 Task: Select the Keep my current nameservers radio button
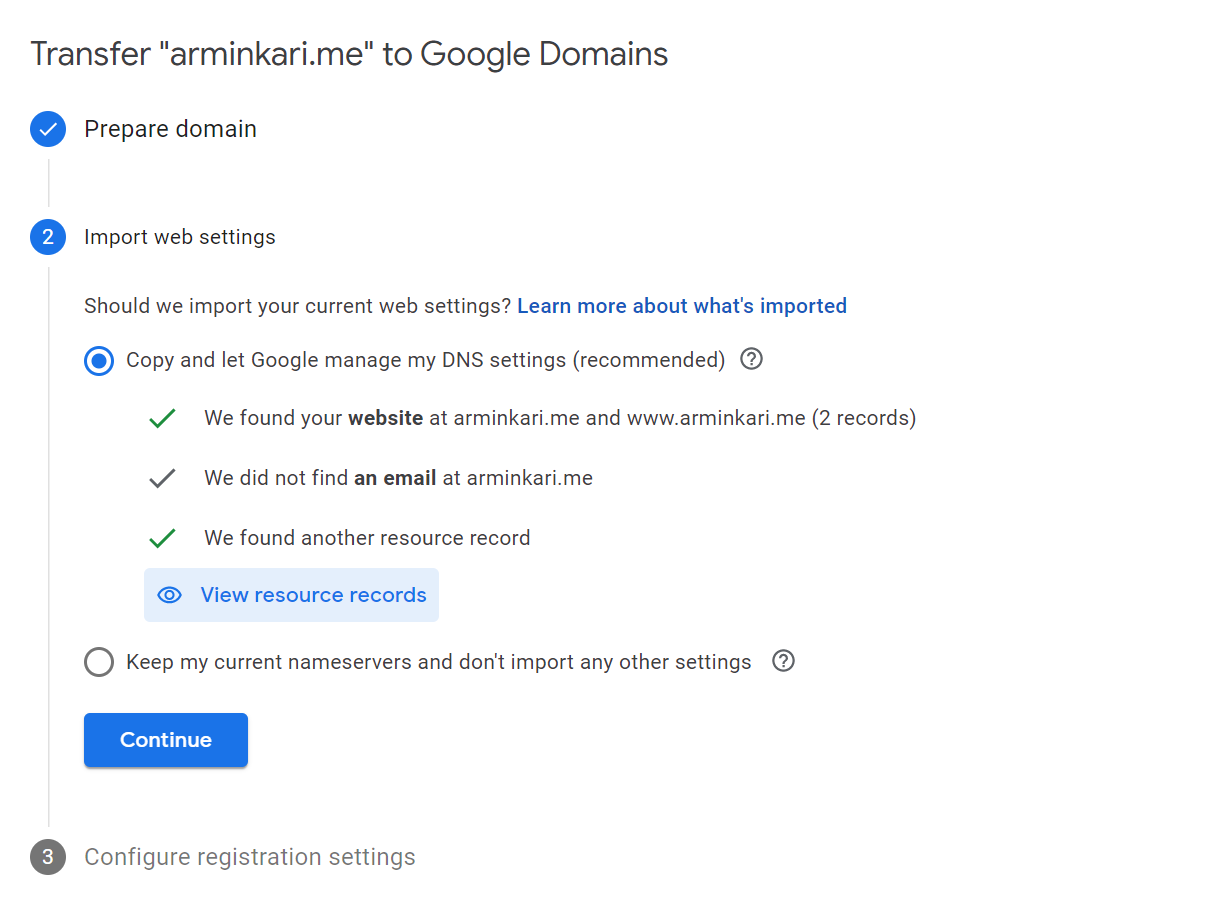[99, 662]
